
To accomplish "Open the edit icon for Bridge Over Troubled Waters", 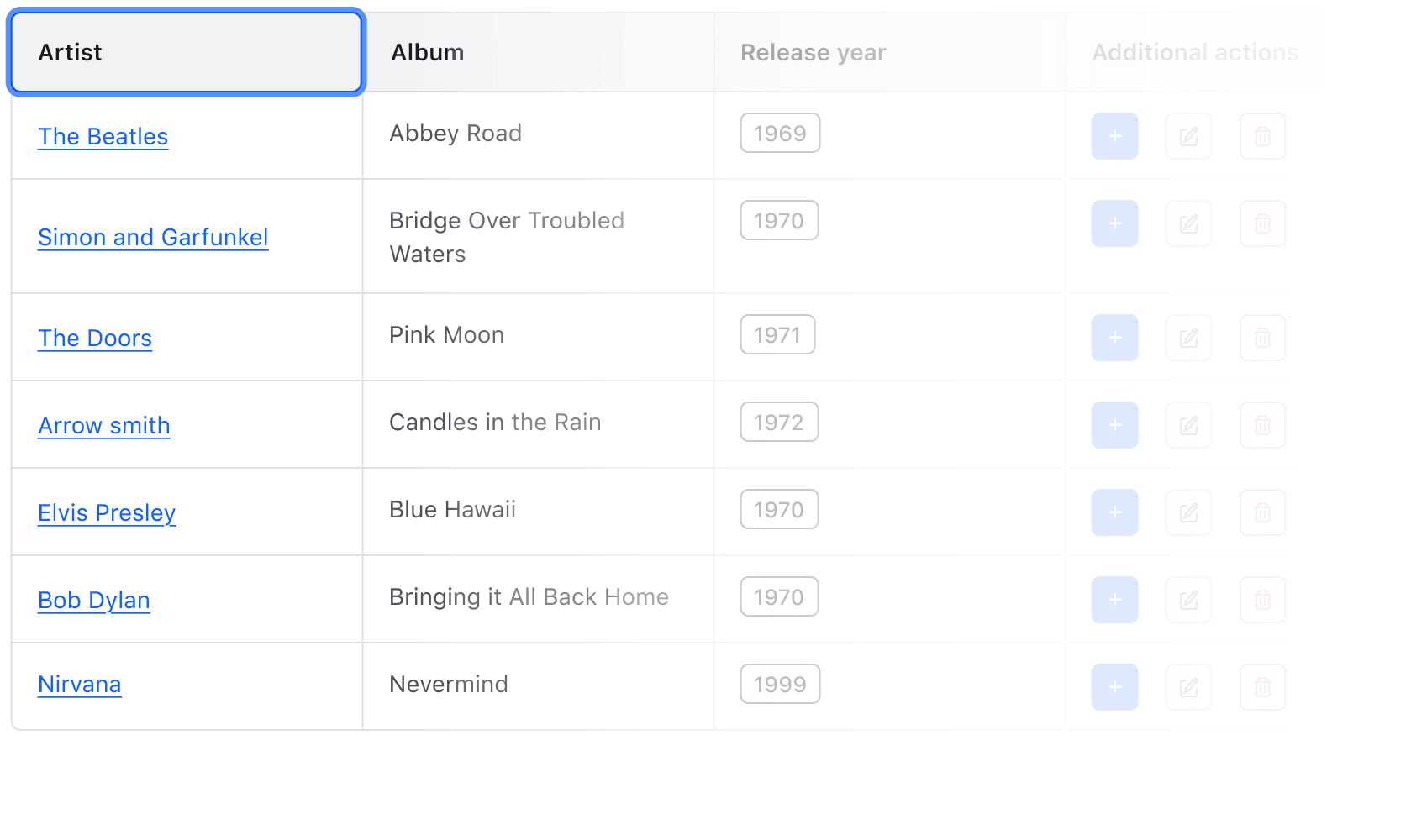I will coord(1188,223).
